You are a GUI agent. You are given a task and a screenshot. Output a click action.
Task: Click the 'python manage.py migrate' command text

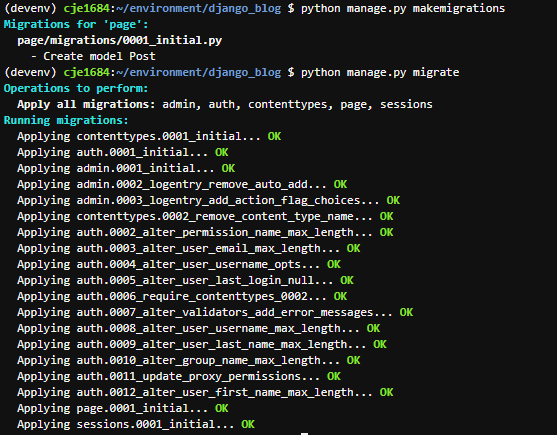tap(380, 72)
